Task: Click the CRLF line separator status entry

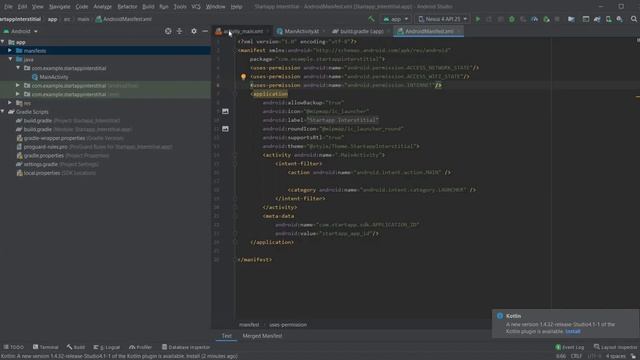Action: tap(576, 356)
